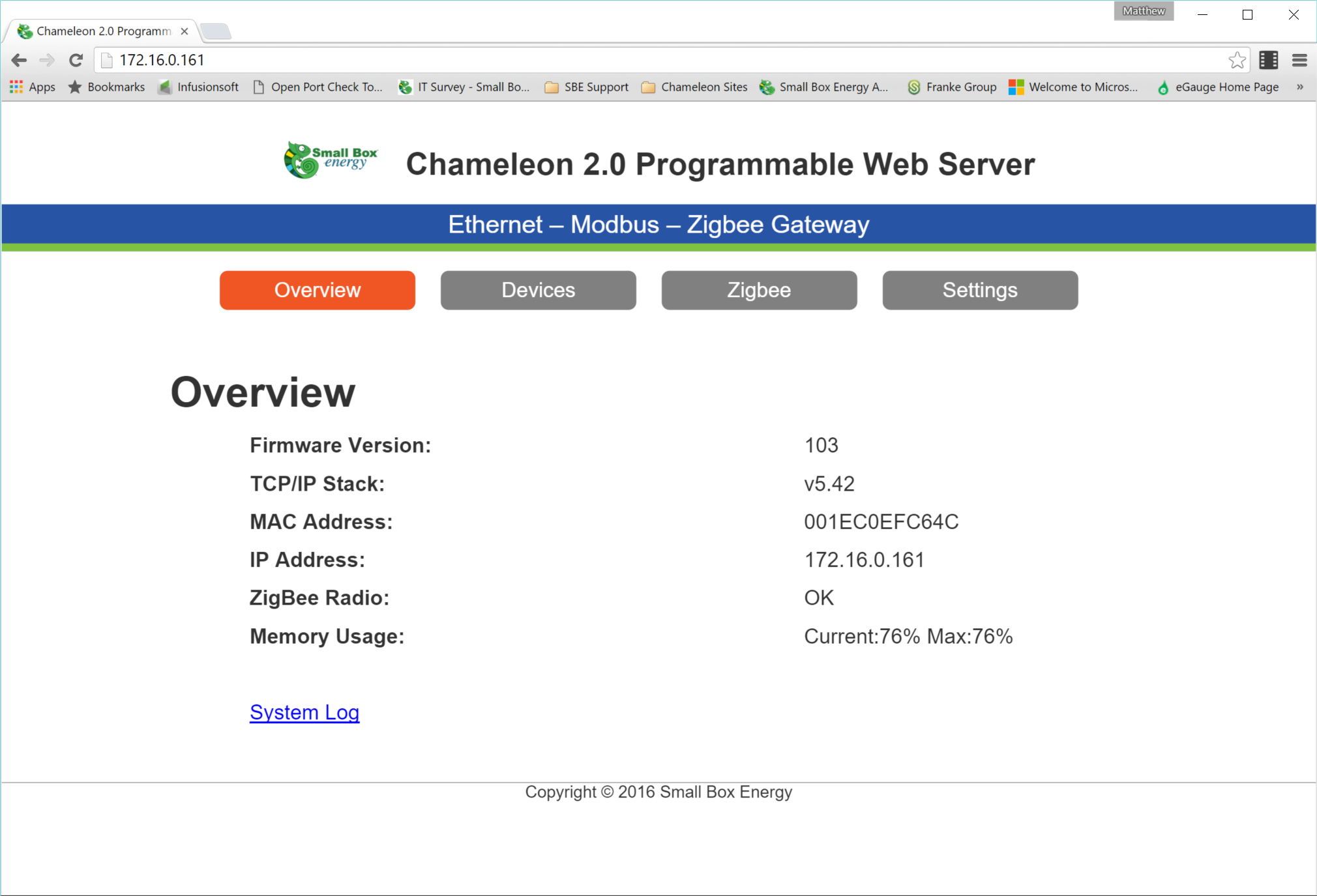Open the Small Box Energy A... bookmark
The height and width of the screenshot is (896, 1317).
point(824,87)
